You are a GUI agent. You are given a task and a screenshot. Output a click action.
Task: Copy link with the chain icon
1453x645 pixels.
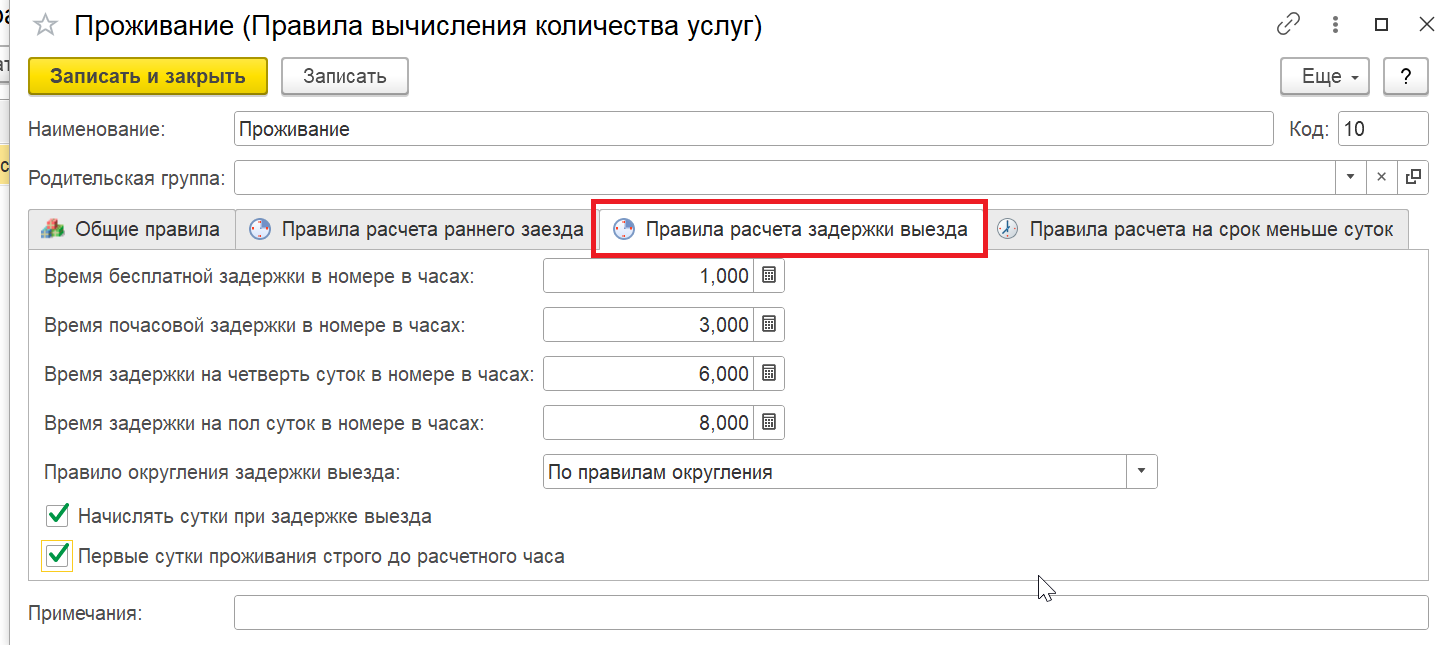point(1289,25)
